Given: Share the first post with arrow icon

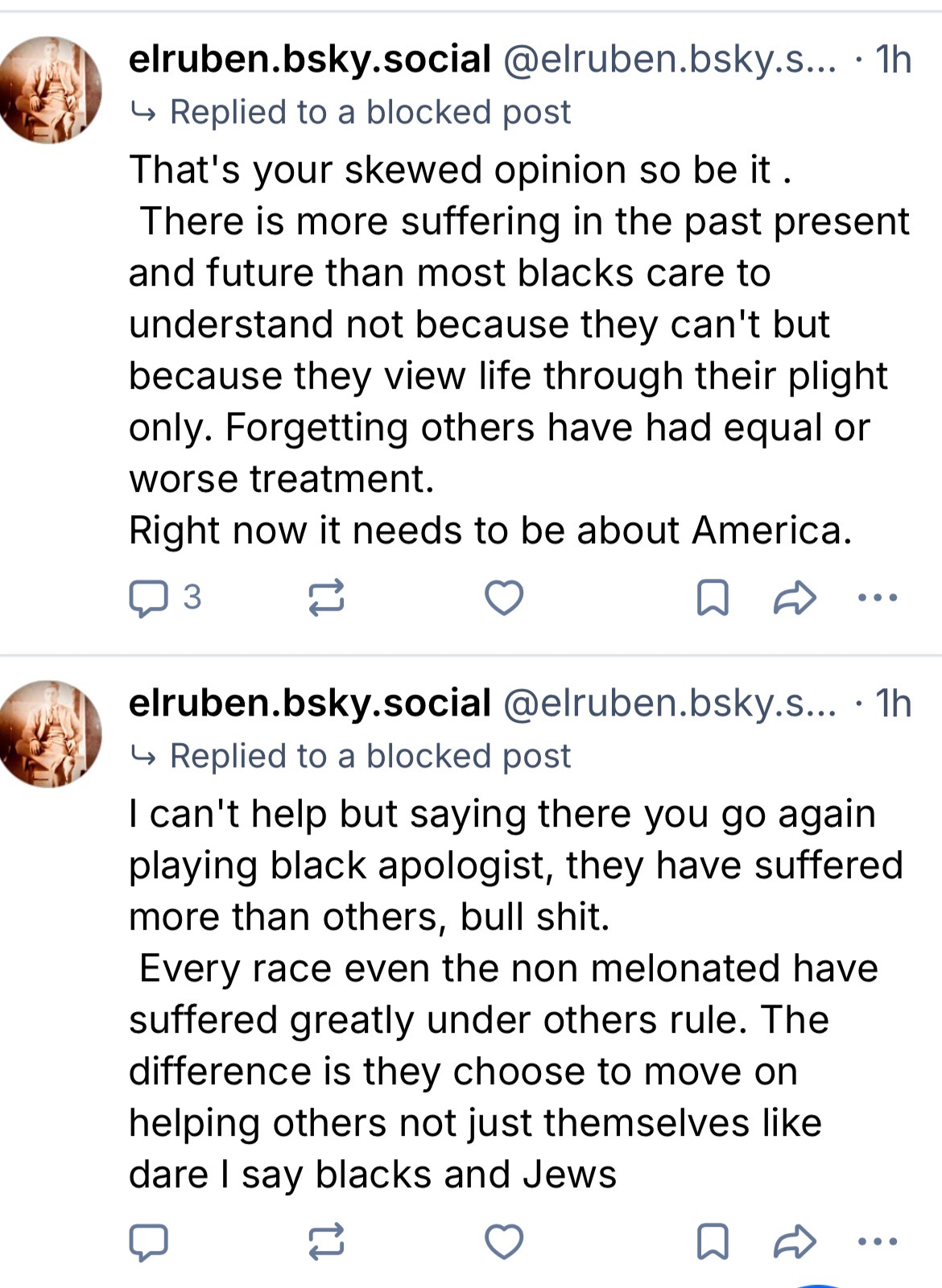Looking at the screenshot, I should tap(795, 598).
